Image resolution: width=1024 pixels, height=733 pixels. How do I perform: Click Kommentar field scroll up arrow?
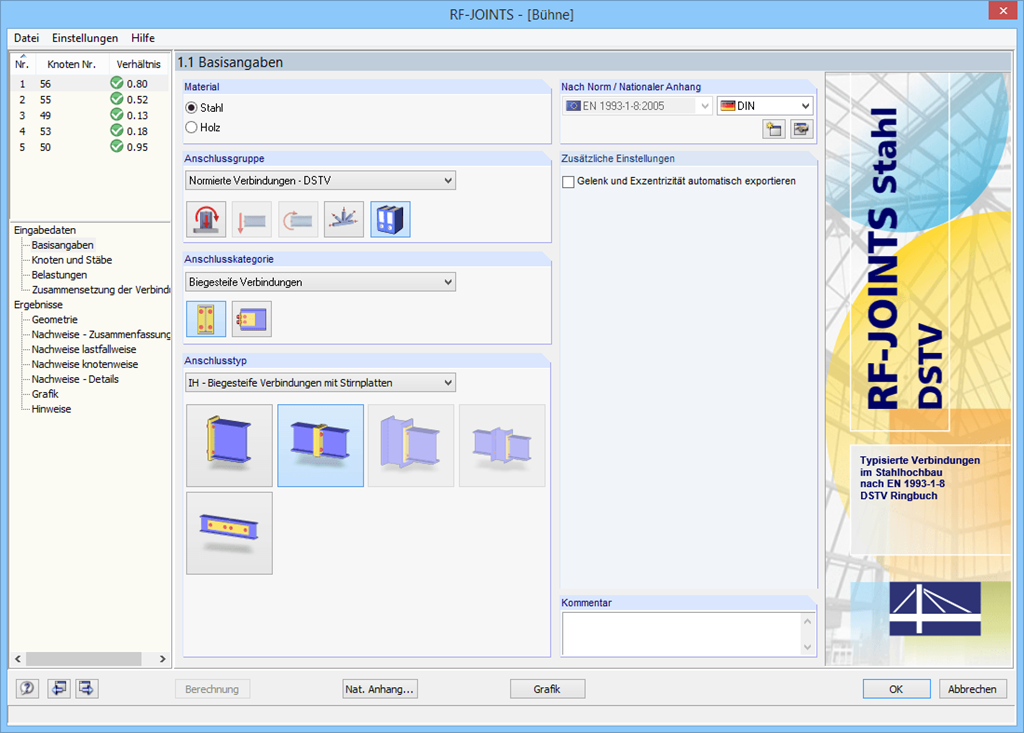coord(808,621)
